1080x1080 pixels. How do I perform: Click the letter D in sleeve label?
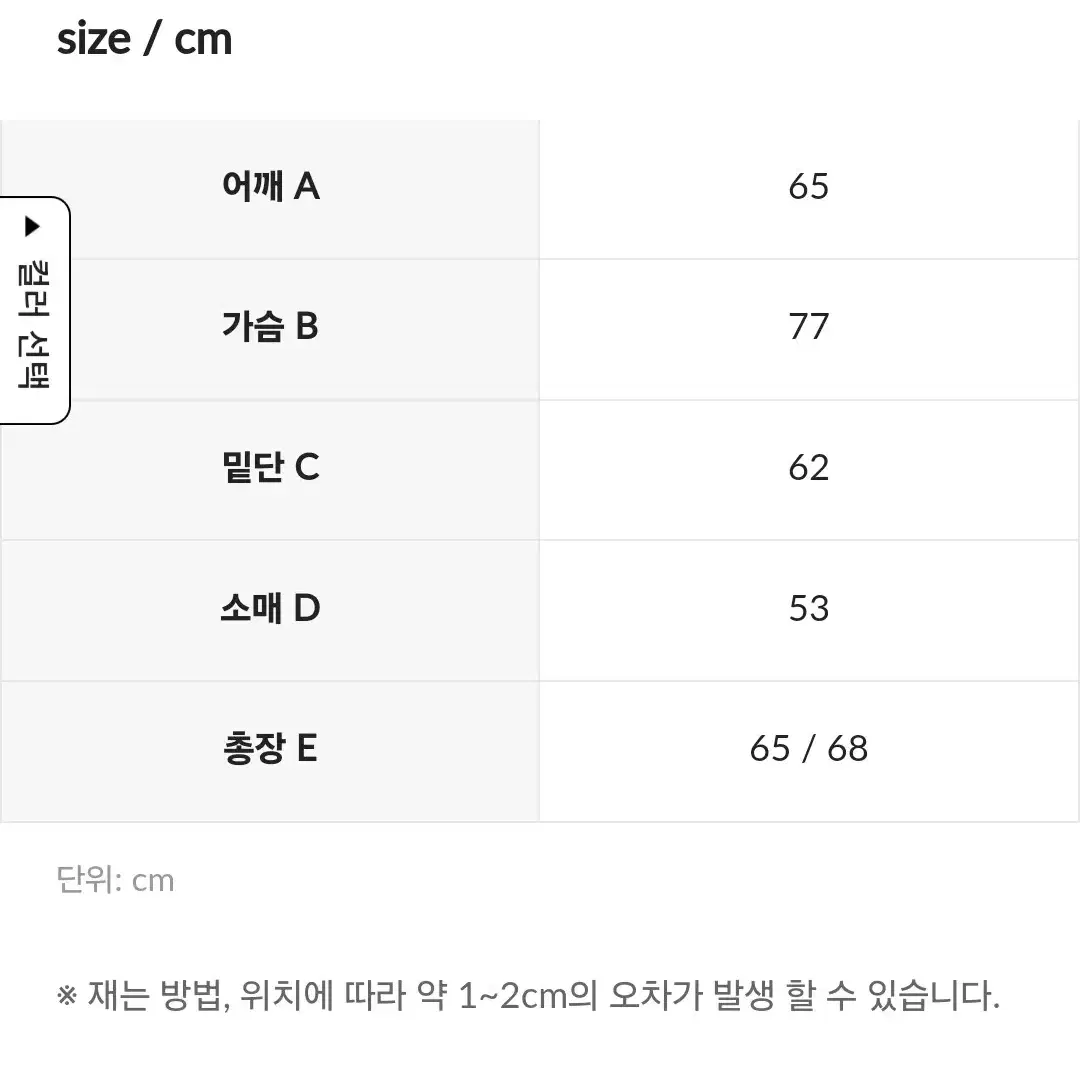click(307, 608)
